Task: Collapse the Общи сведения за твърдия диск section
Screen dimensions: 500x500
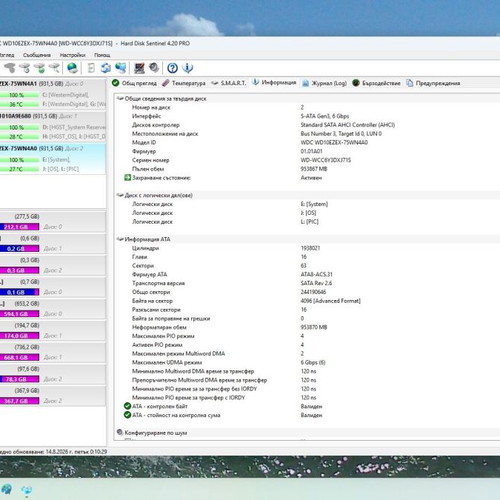Action: (x=120, y=98)
